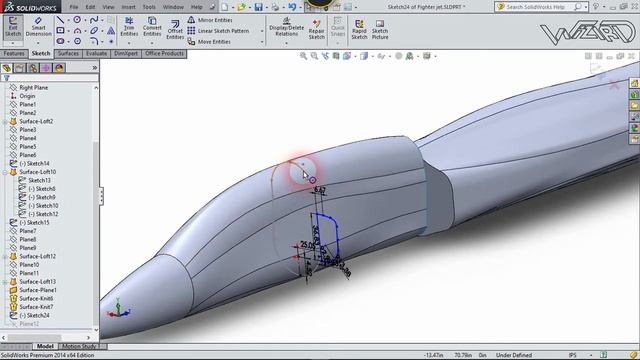The width and height of the screenshot is (640, 360).
Task: Open the DisplayManager tab
Action: (x=59, y=68)
